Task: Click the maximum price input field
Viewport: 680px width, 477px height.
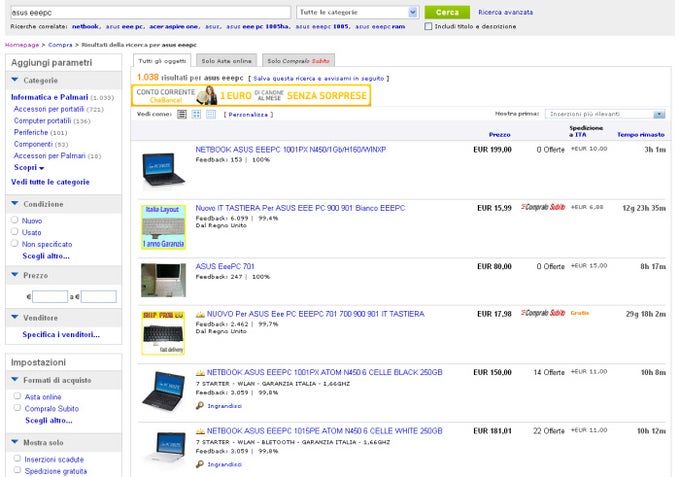Action: [98, 297]
